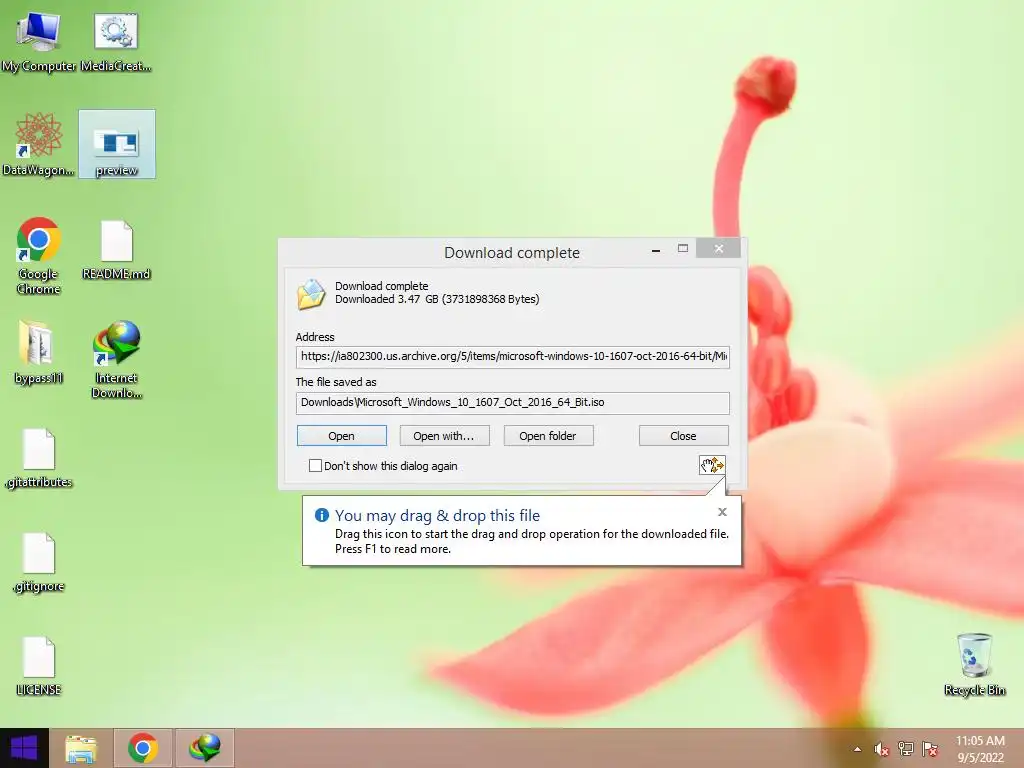Select the DataWagon shortcut icon

(x=38, y=144)
